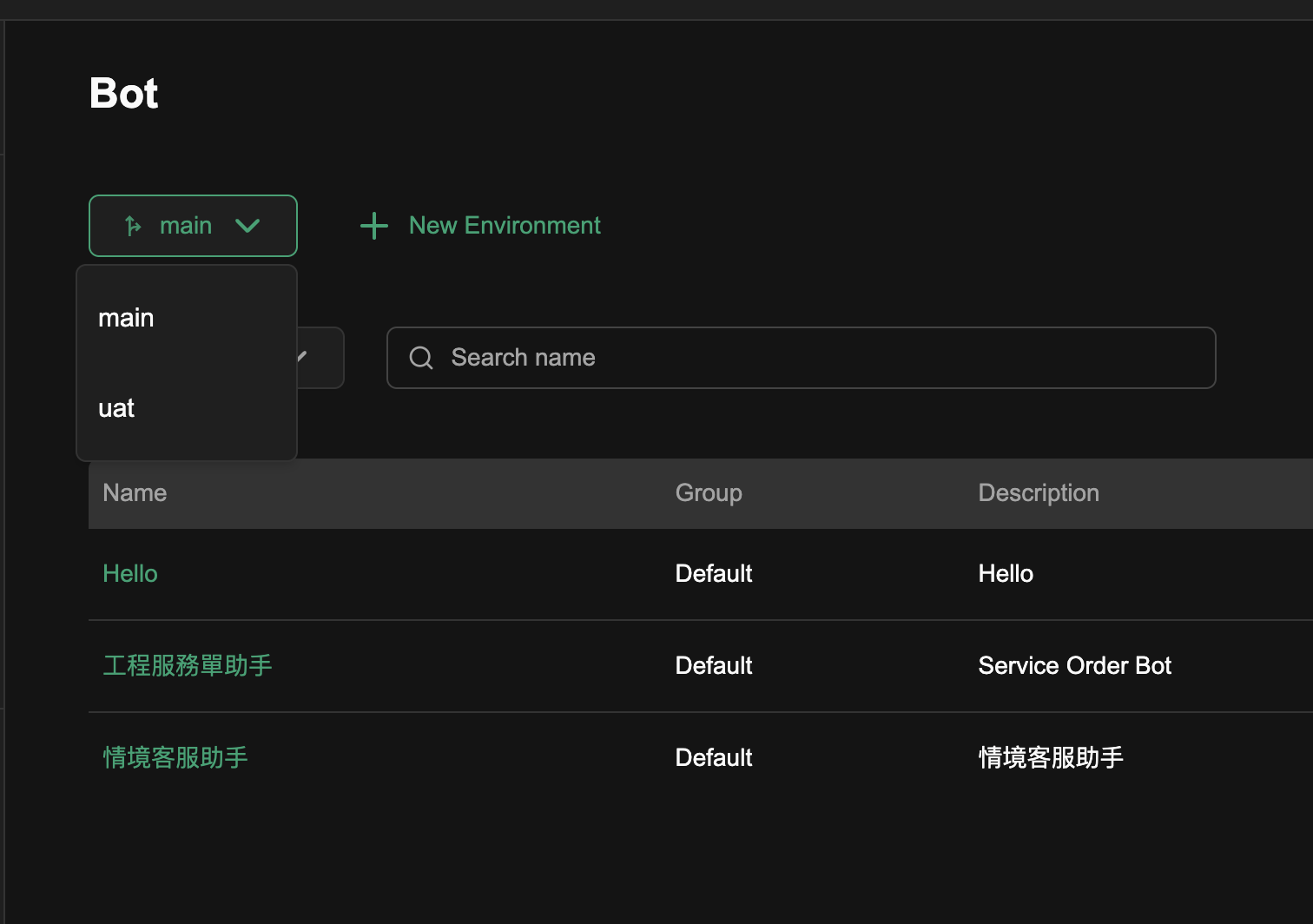This screenshot has width=1313, height=924.
Task: Click the white 情境客服助手 description text
Action: (x=1051, y=758)
